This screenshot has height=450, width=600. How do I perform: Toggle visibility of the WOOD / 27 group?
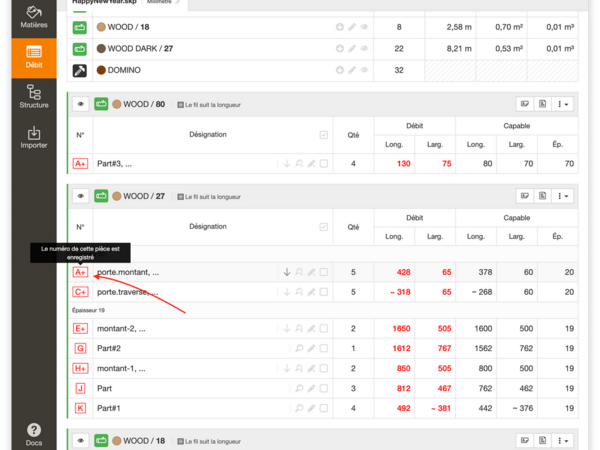coord(80,196)
